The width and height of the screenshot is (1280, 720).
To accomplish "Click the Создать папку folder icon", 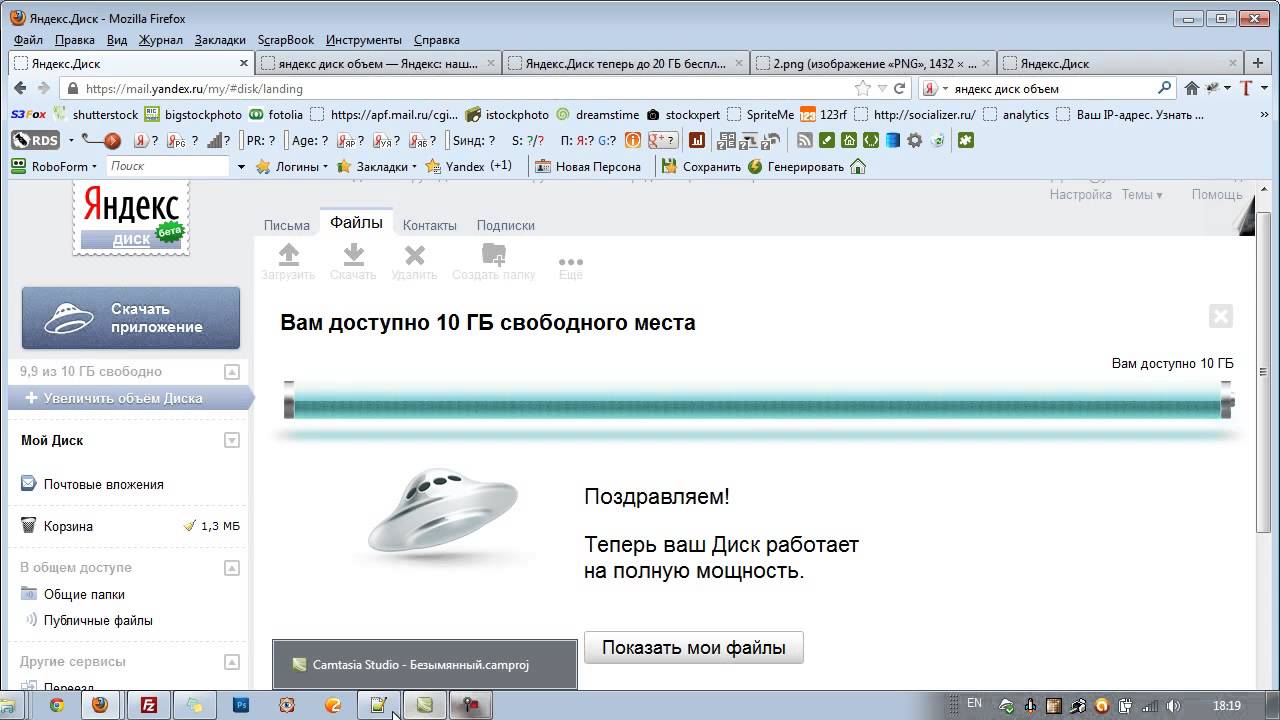I will coord(493,254).
